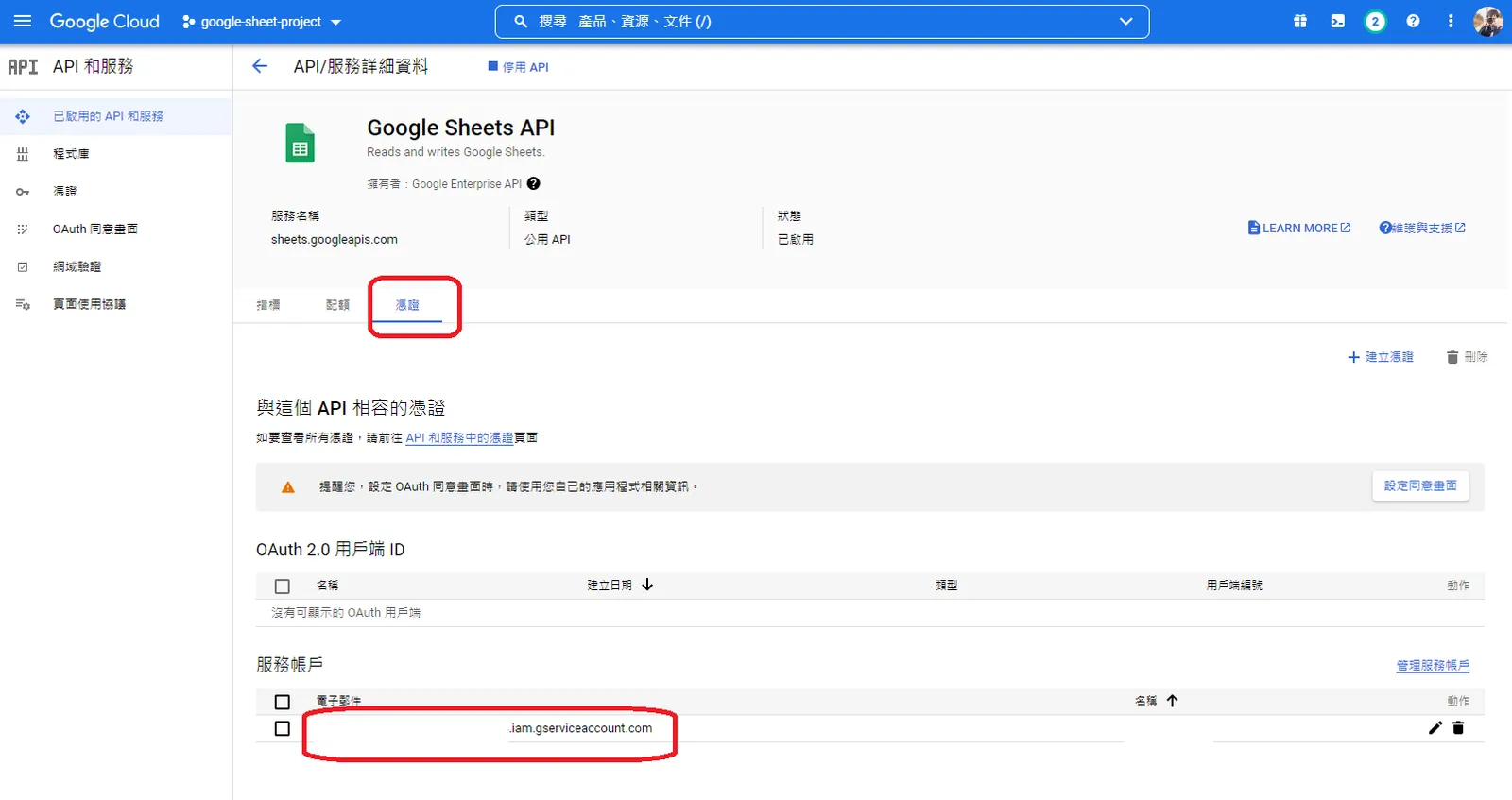This screenshot has height=800, width=1512.
Task: Click the back arrow to API list
Action: pyautogui.click(x=260, y=66)
